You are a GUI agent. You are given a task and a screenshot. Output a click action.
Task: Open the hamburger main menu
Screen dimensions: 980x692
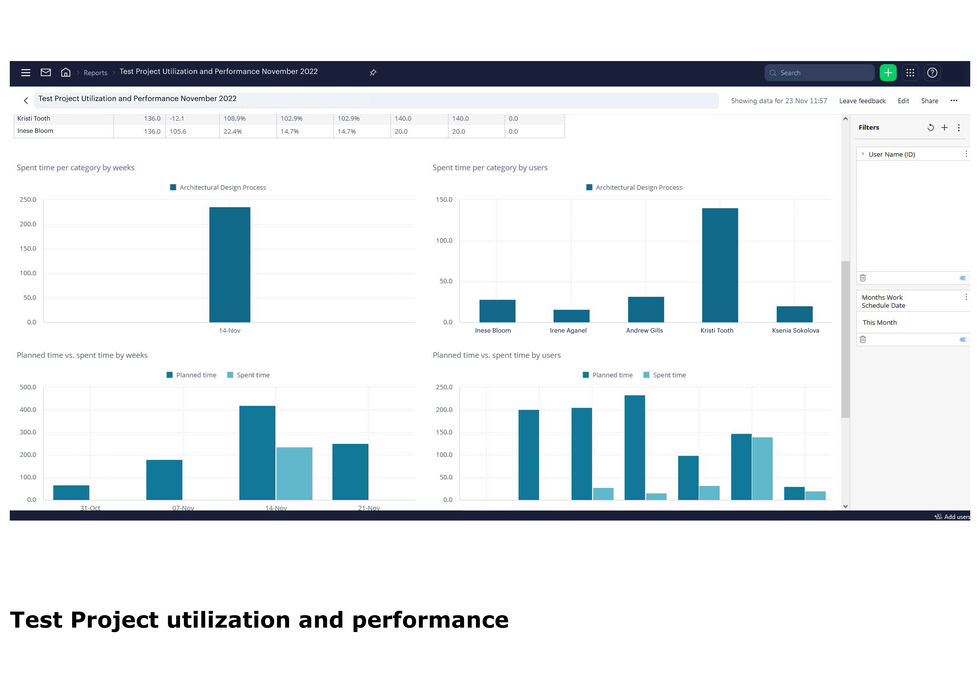pos(26,73)
